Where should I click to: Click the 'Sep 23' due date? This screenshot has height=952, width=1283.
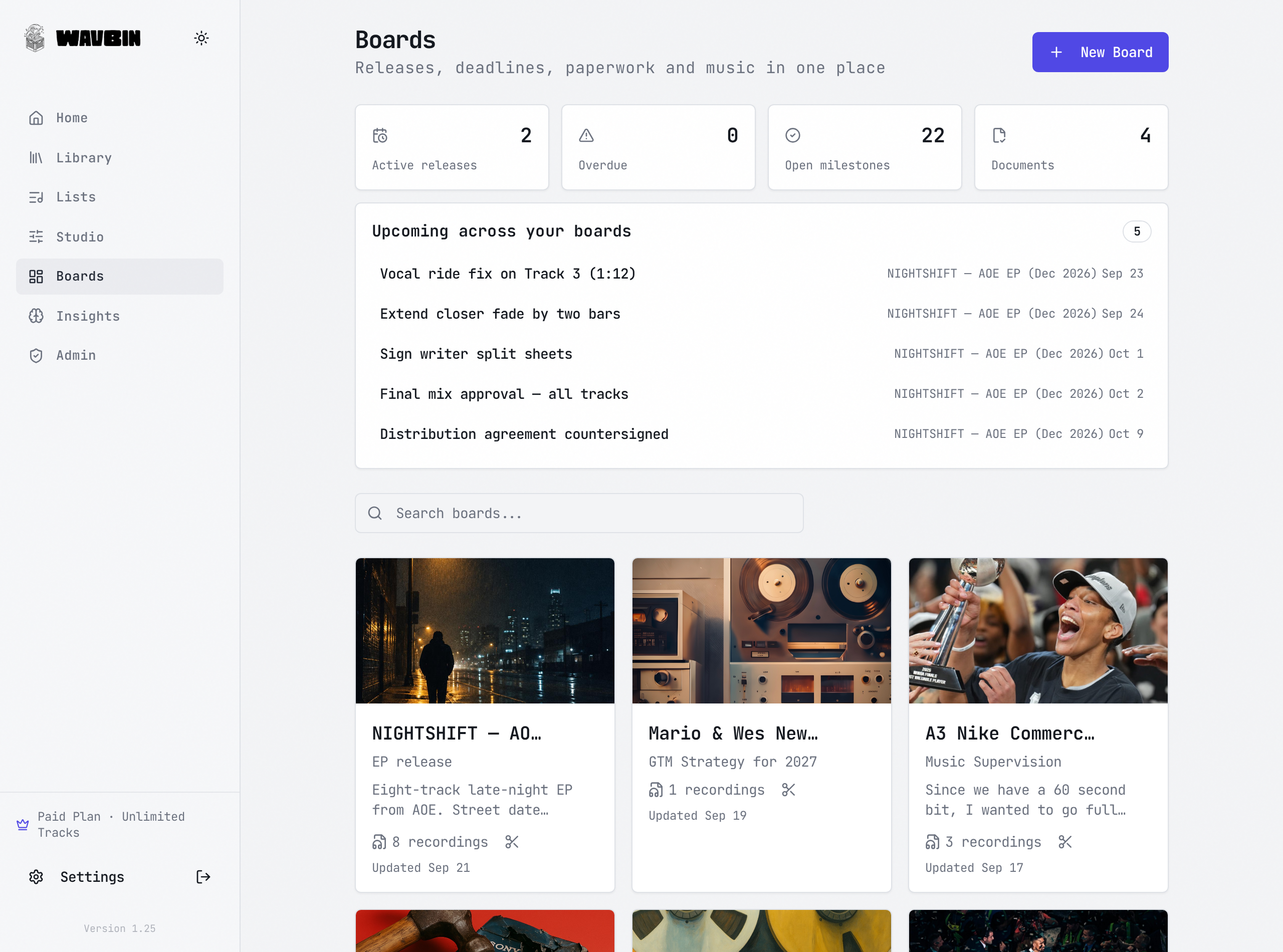click(x=1122, y=274)
